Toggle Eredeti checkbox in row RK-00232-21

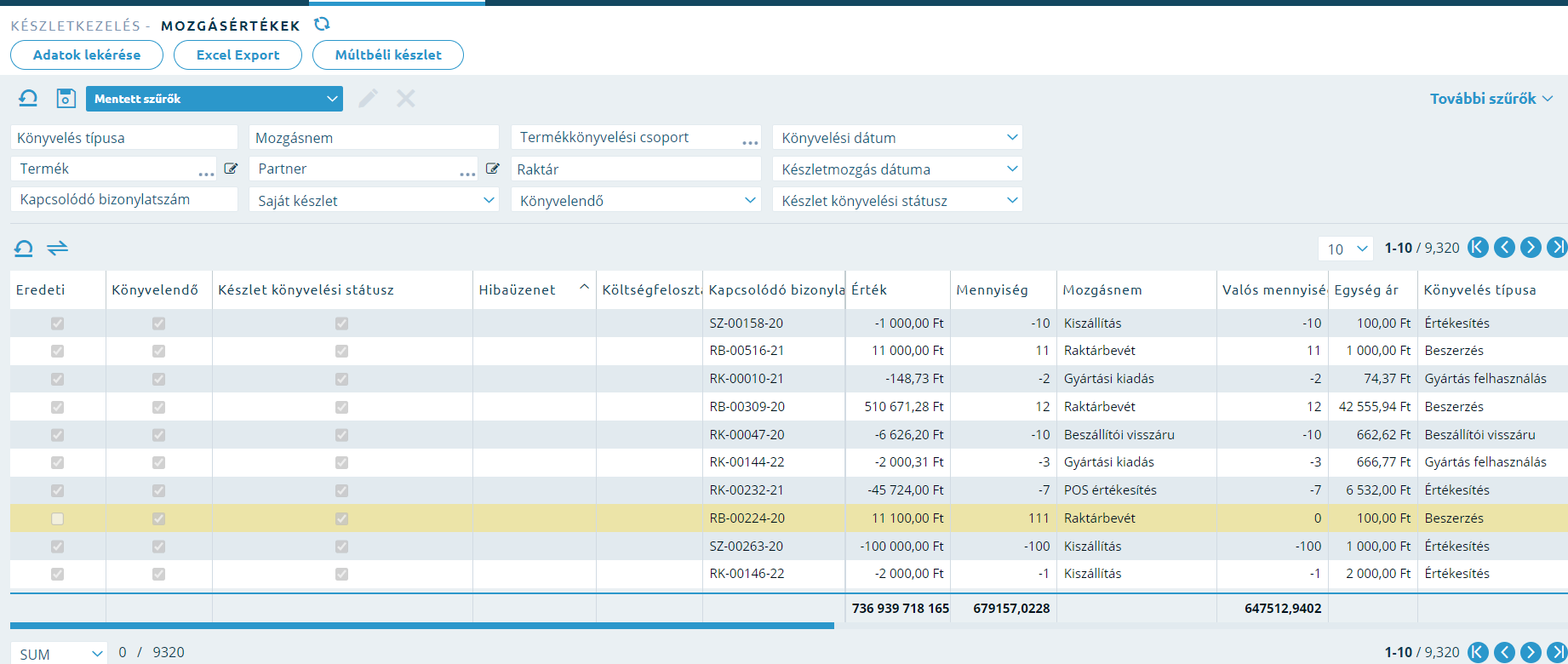57,490
